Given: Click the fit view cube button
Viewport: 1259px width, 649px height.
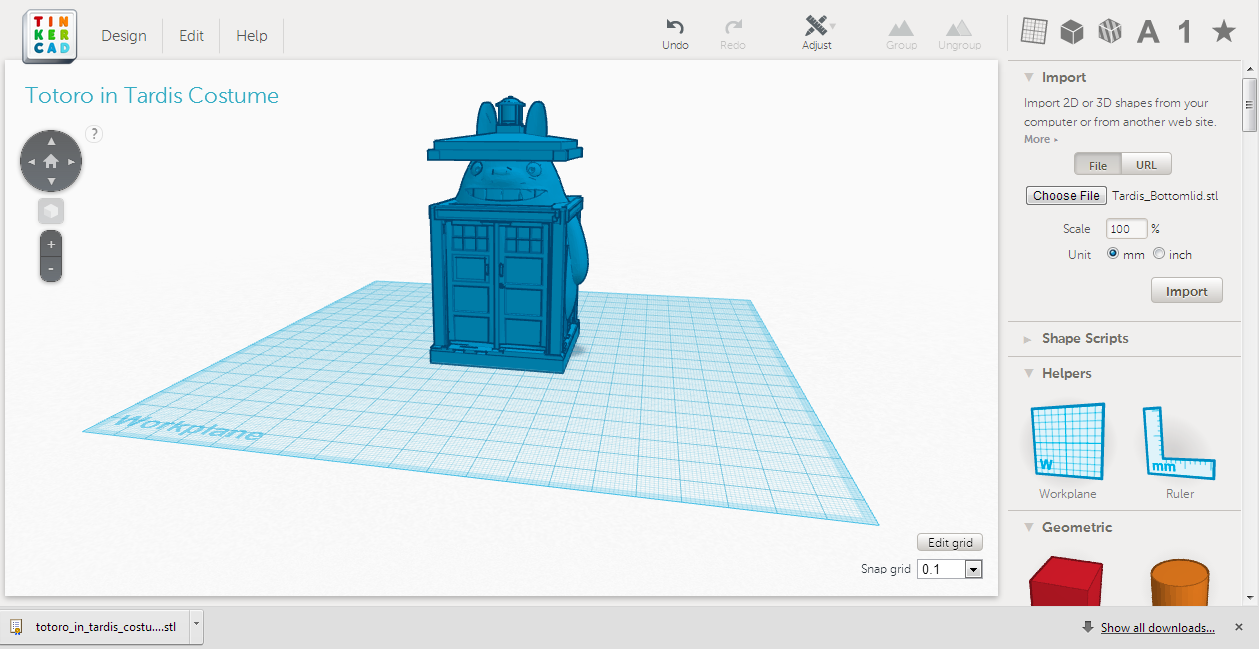Looking at the screenshot, I should pos(51,211).
